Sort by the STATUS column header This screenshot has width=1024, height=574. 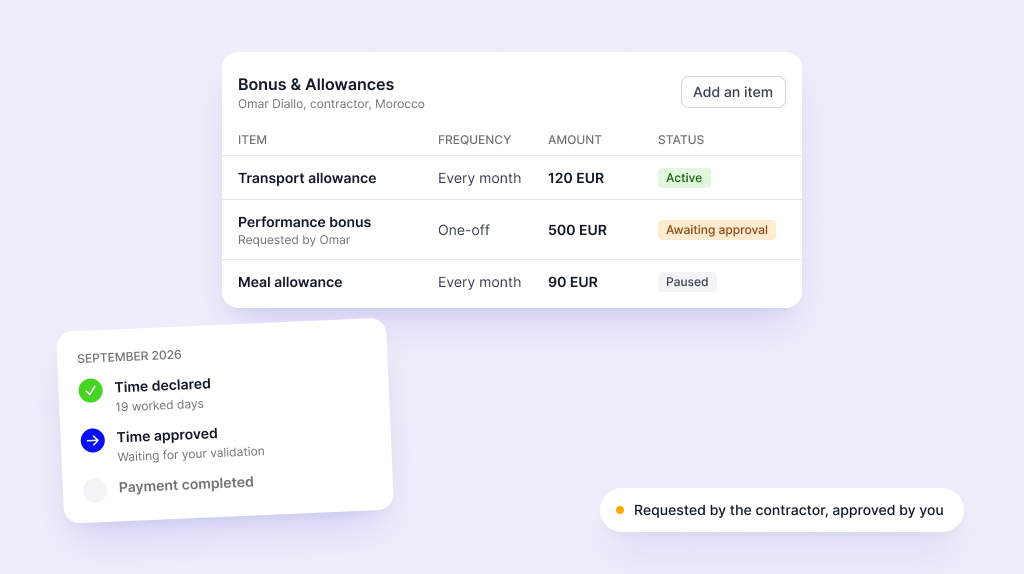[x=680, y=140]
